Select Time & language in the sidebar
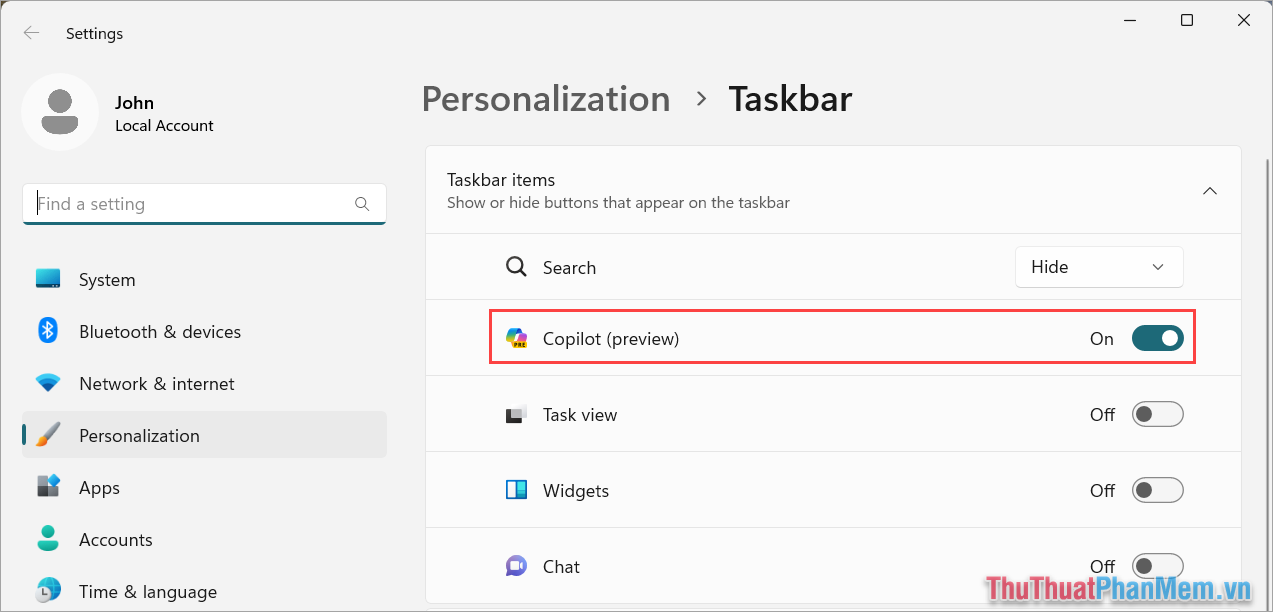The width and height of the screenshot is (1273, 612). [148, 591]
